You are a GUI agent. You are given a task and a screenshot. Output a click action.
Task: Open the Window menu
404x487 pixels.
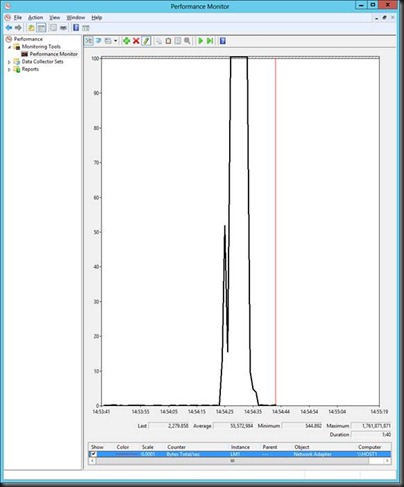76,17
